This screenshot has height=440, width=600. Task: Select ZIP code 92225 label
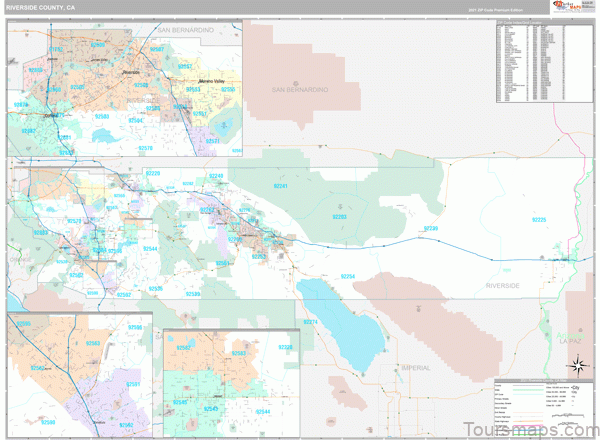point(539,219)
